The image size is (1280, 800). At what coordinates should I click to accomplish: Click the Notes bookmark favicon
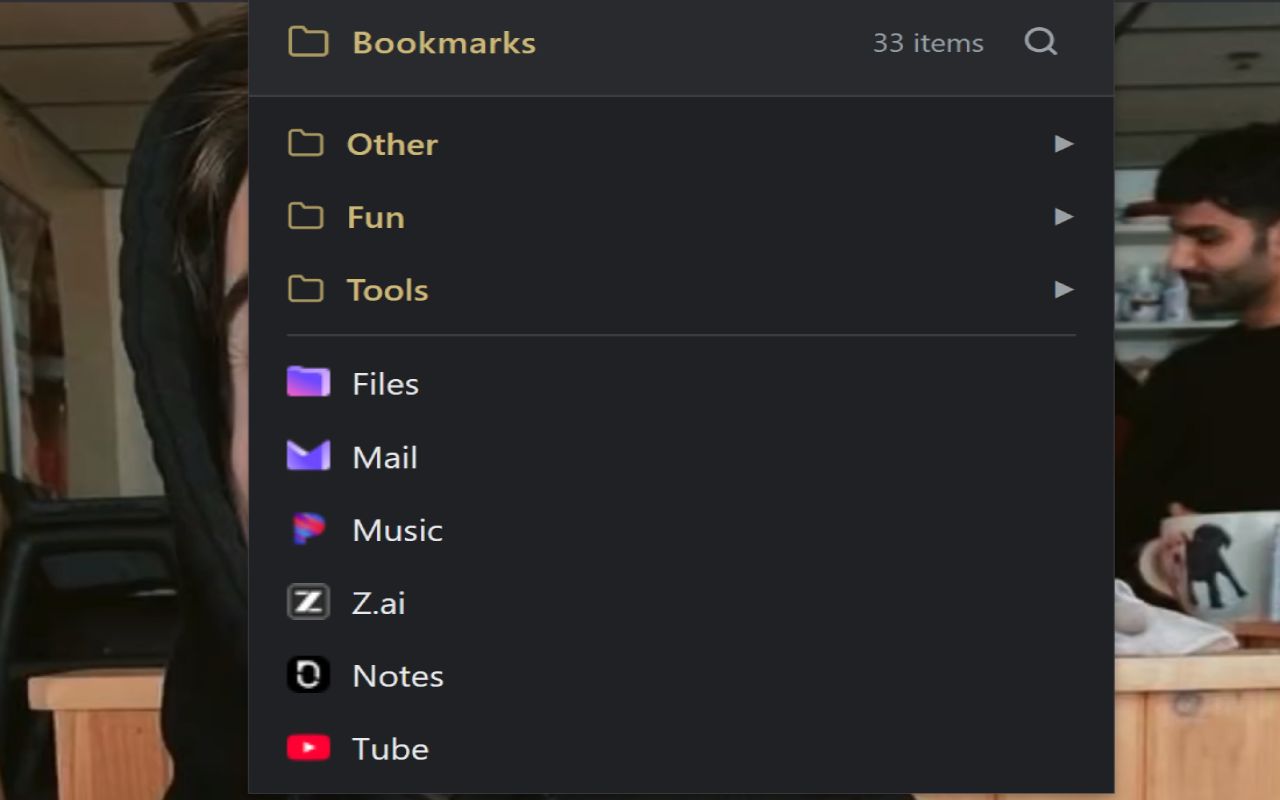[x=308, y=675]
